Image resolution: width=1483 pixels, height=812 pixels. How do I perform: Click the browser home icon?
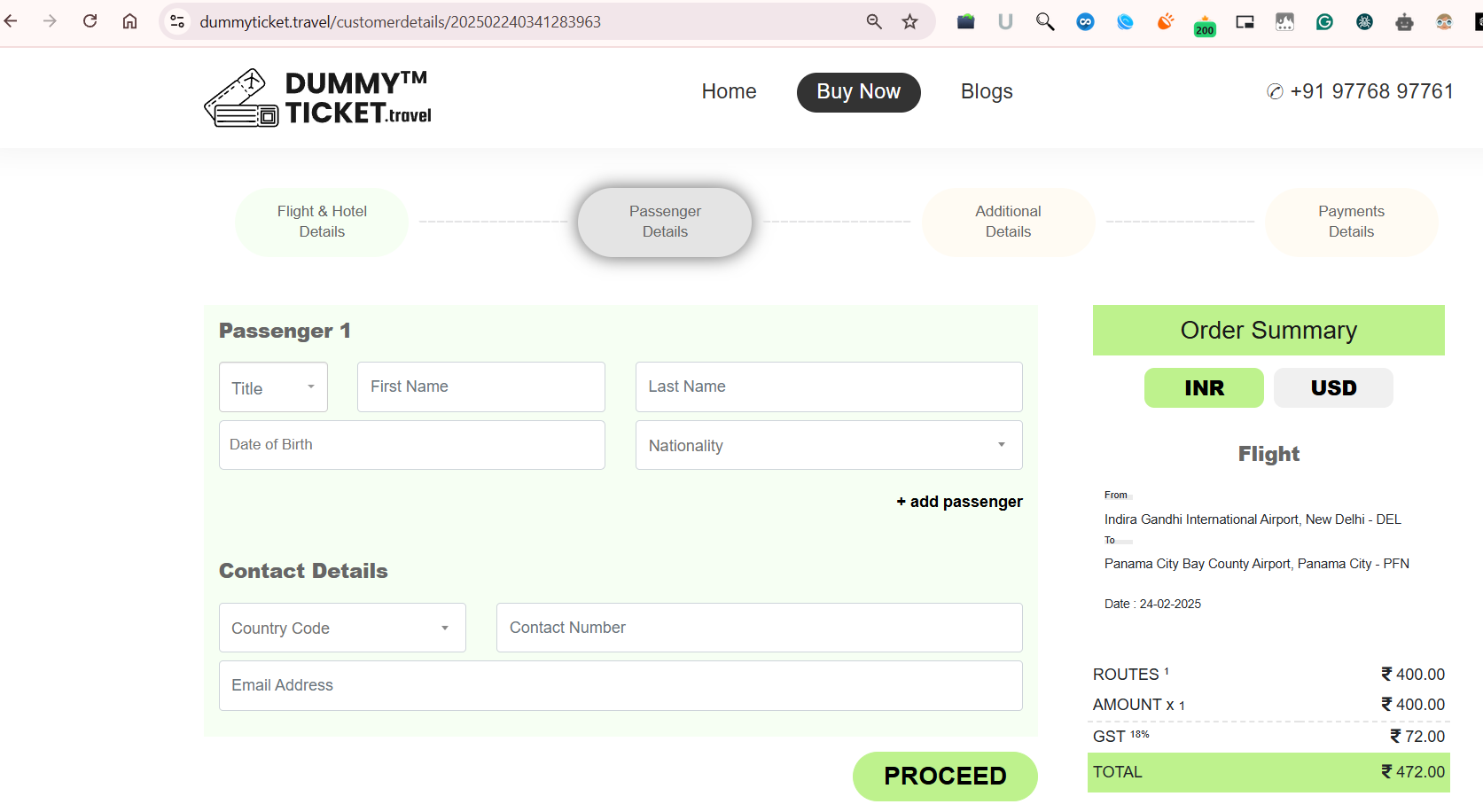(129, 21)
